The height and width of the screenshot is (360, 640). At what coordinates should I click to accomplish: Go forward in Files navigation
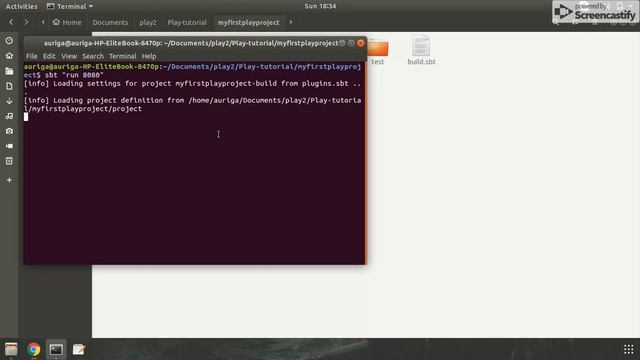(x=26, y=22)
